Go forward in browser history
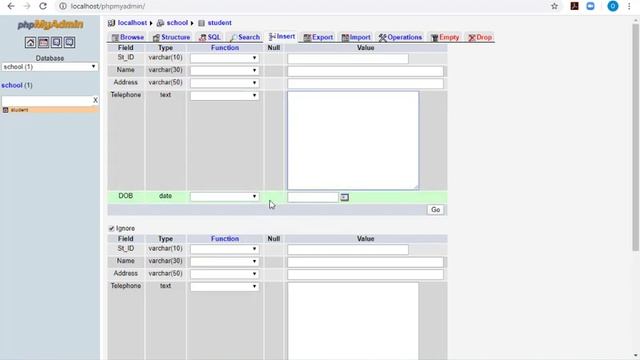 coord(27,6)
